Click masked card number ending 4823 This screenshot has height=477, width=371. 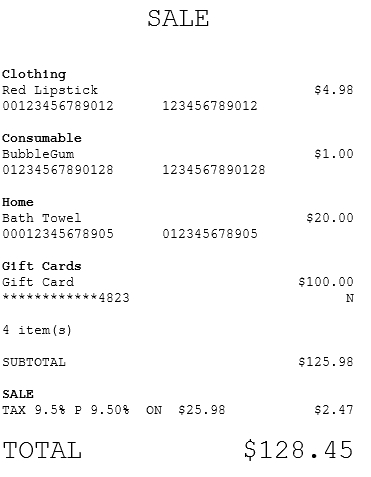[66, 298]
